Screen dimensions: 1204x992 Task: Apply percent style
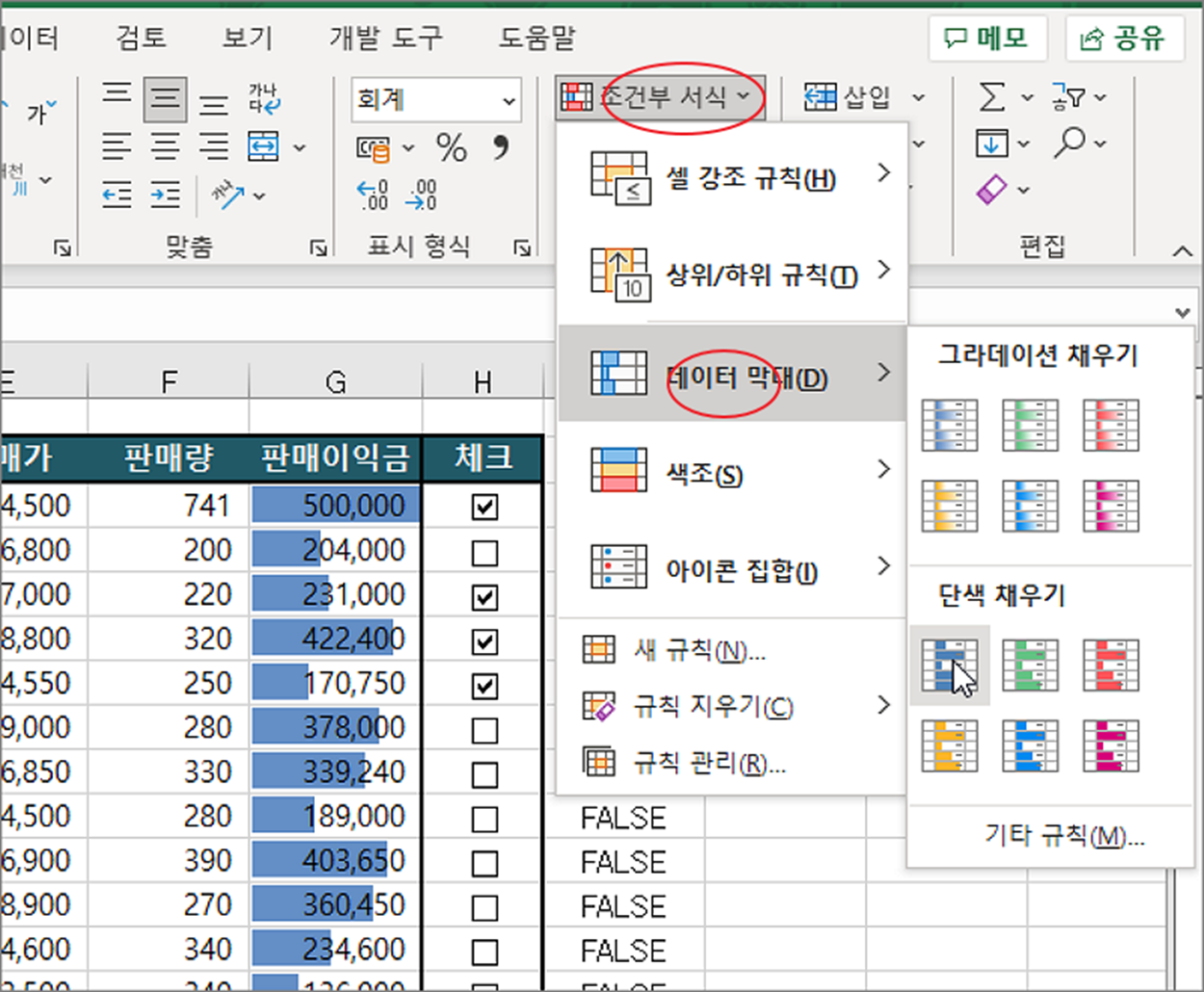[452, 148]
